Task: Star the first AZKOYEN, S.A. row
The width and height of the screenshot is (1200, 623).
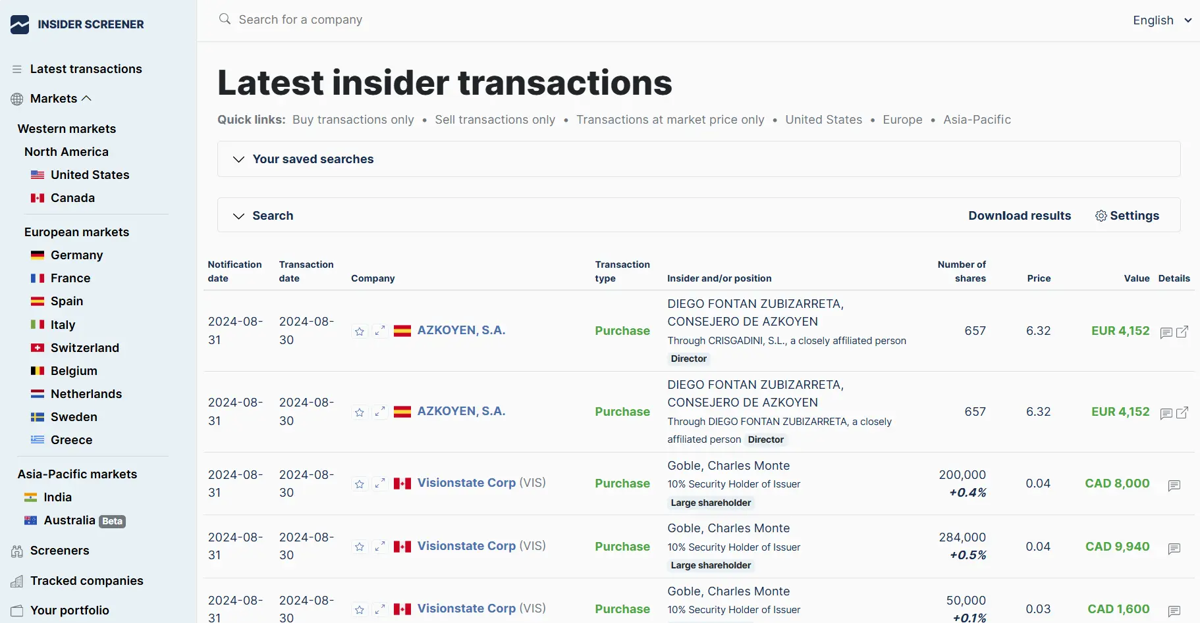Action: tap(359, 331)
